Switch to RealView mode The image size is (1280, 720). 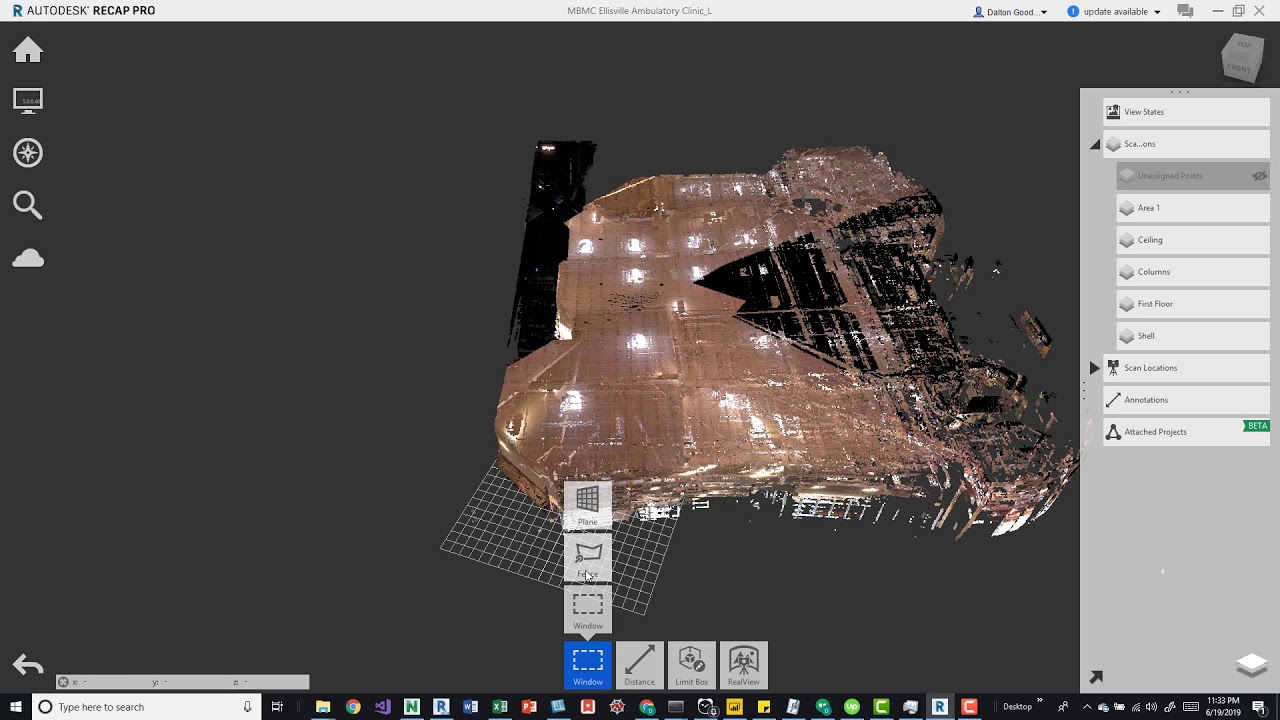(x=744, y=665)
